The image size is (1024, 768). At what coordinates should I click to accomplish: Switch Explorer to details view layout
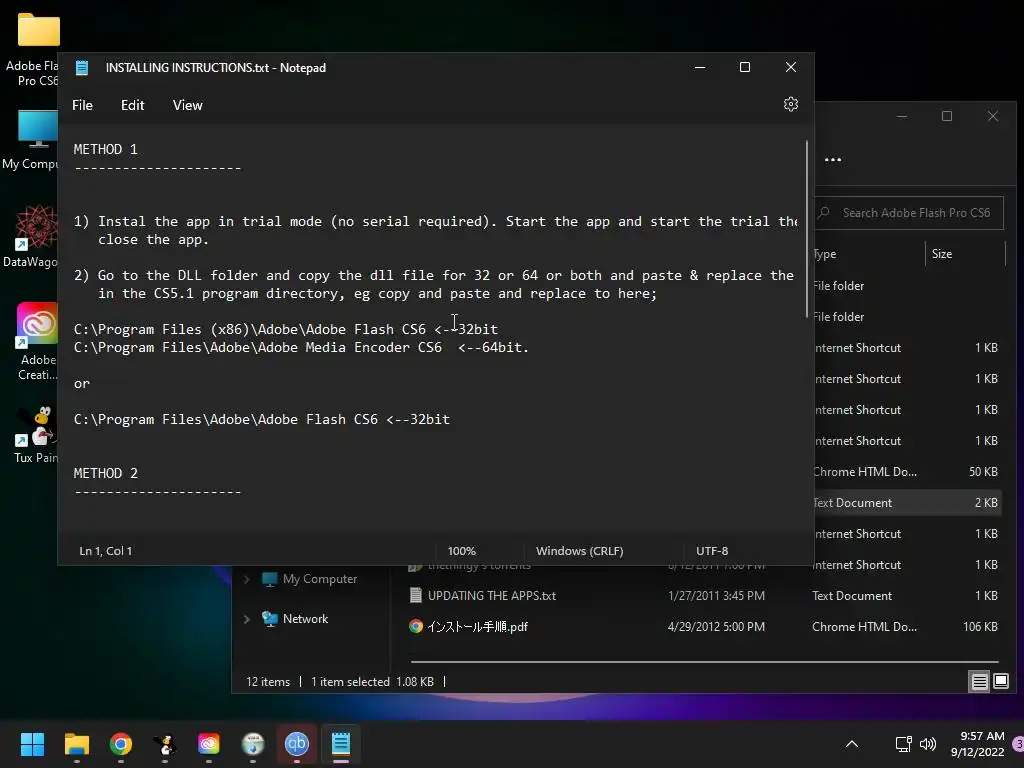980,682
